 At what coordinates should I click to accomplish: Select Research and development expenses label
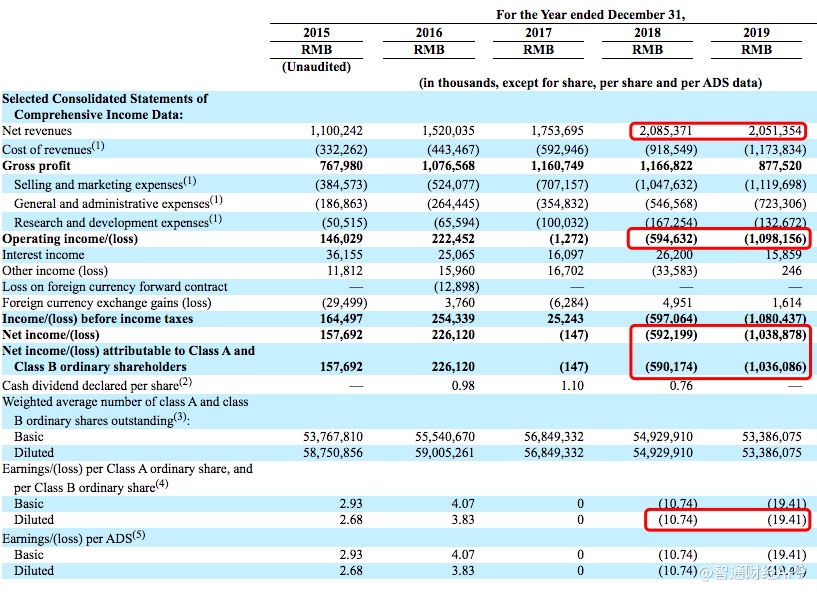118,221
